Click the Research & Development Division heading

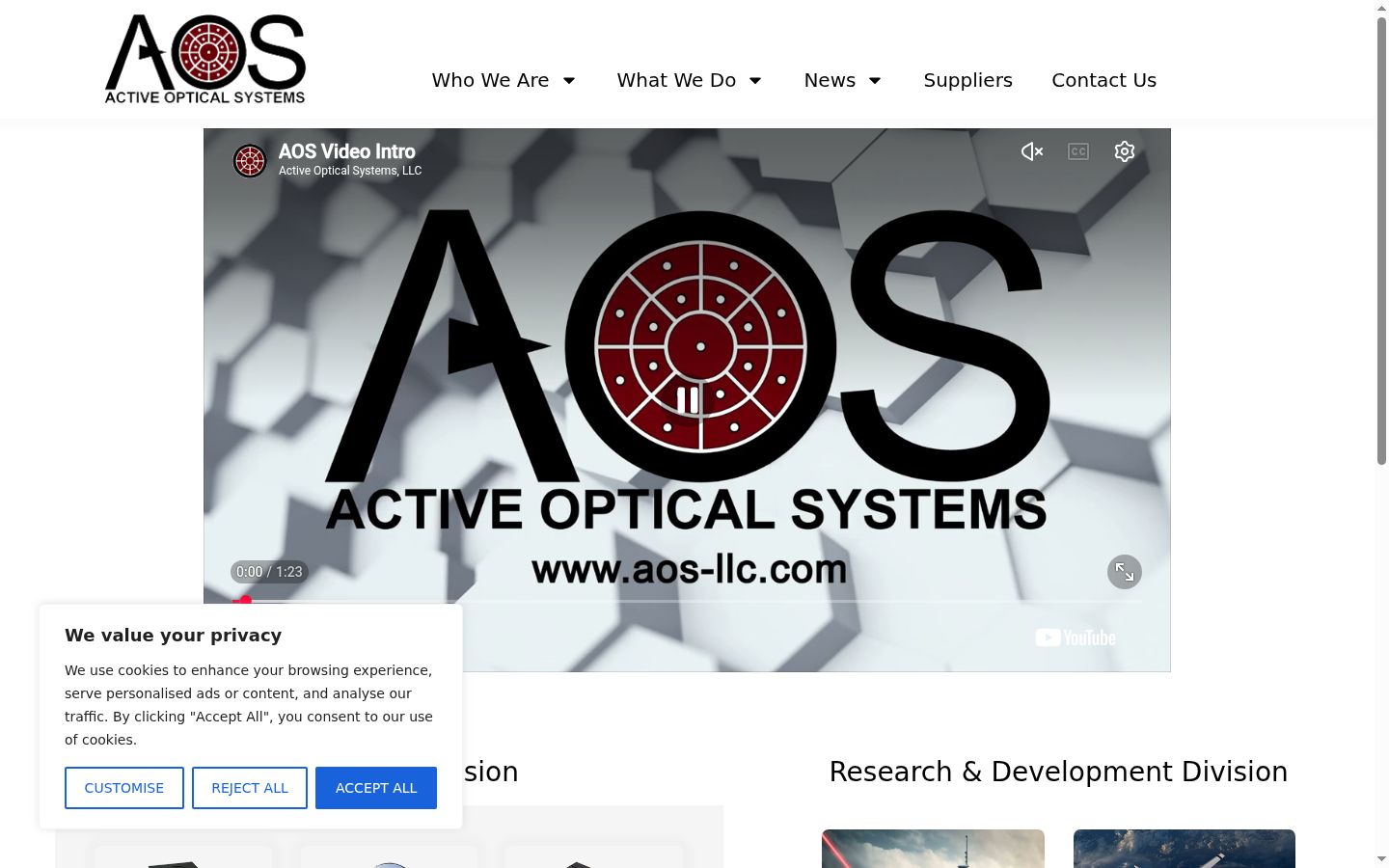tap(1058, 772)
